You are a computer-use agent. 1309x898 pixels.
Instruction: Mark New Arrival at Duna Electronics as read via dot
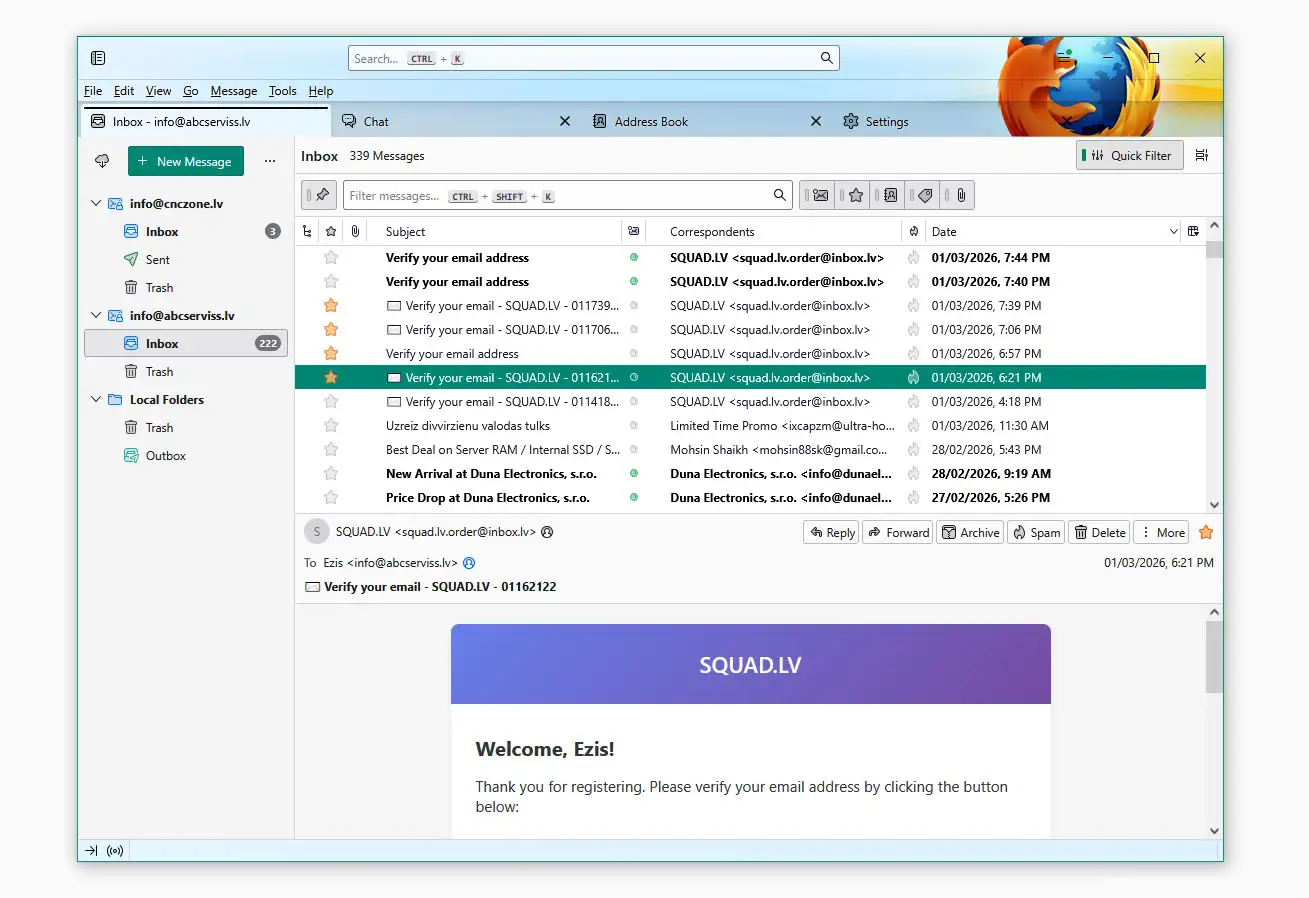tap(633, 473)
